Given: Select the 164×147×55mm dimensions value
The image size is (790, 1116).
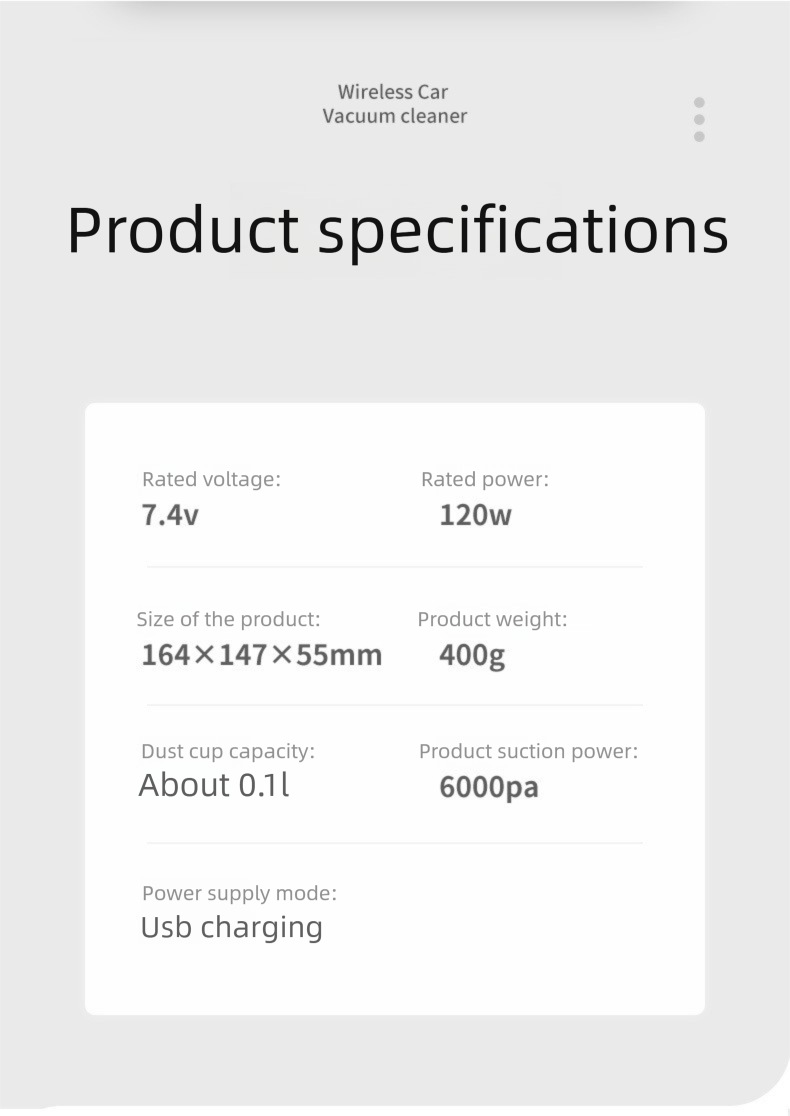Looking at the screenshot, I should point(262,656).
